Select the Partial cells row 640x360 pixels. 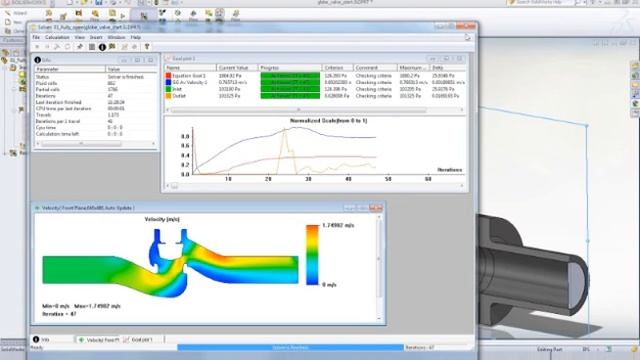pyautogui.click(x=95, y=89)
